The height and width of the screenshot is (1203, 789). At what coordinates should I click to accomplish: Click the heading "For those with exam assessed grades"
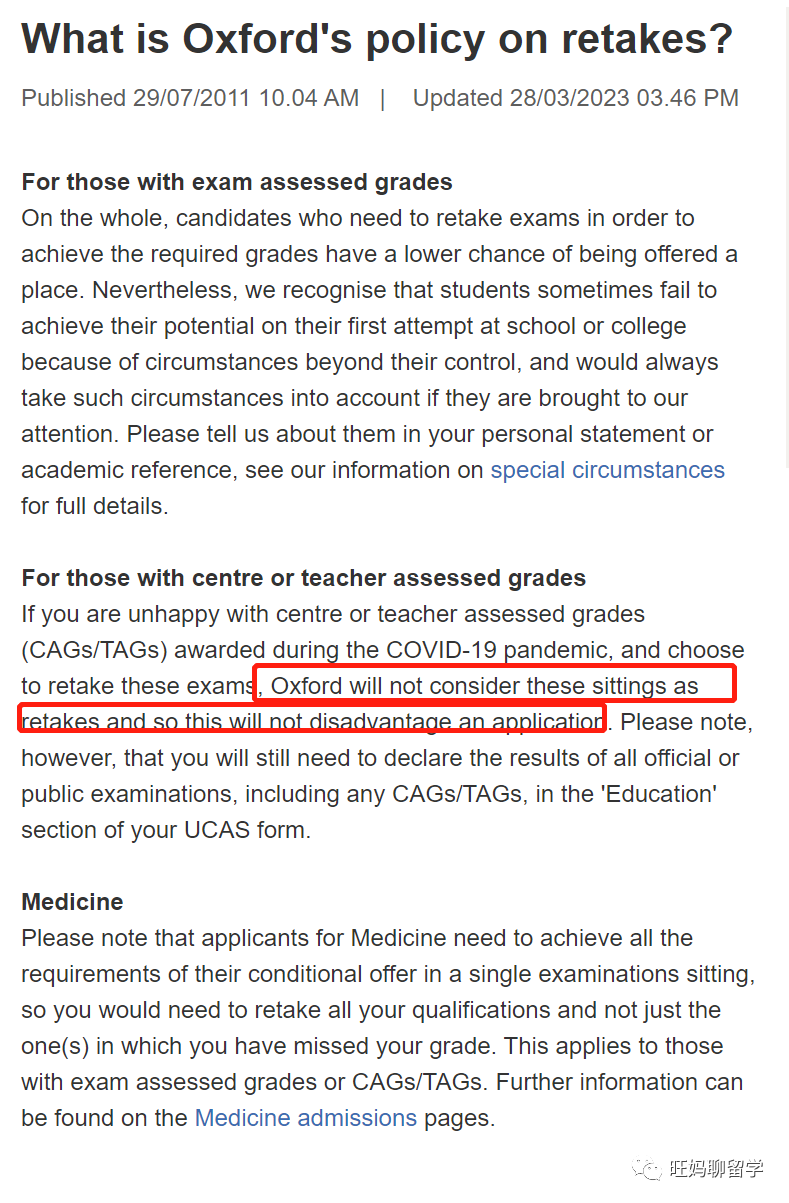pos(237,182)
